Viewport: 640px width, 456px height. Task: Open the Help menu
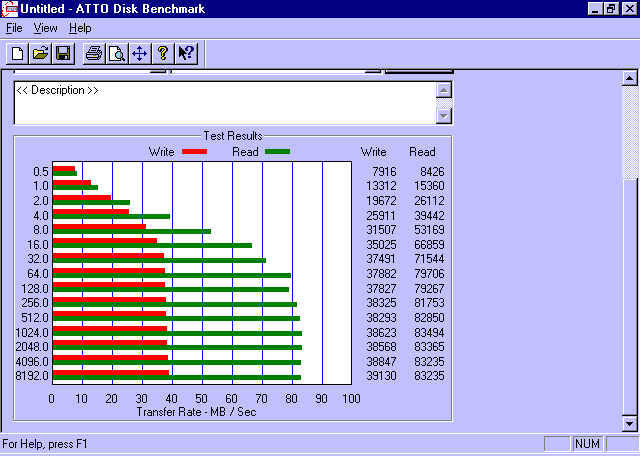80,28
